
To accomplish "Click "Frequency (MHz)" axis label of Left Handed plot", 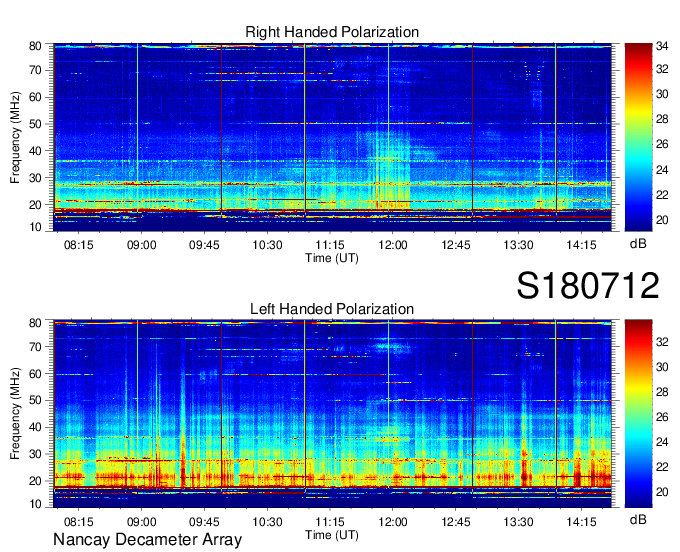I will coord(15,414).
